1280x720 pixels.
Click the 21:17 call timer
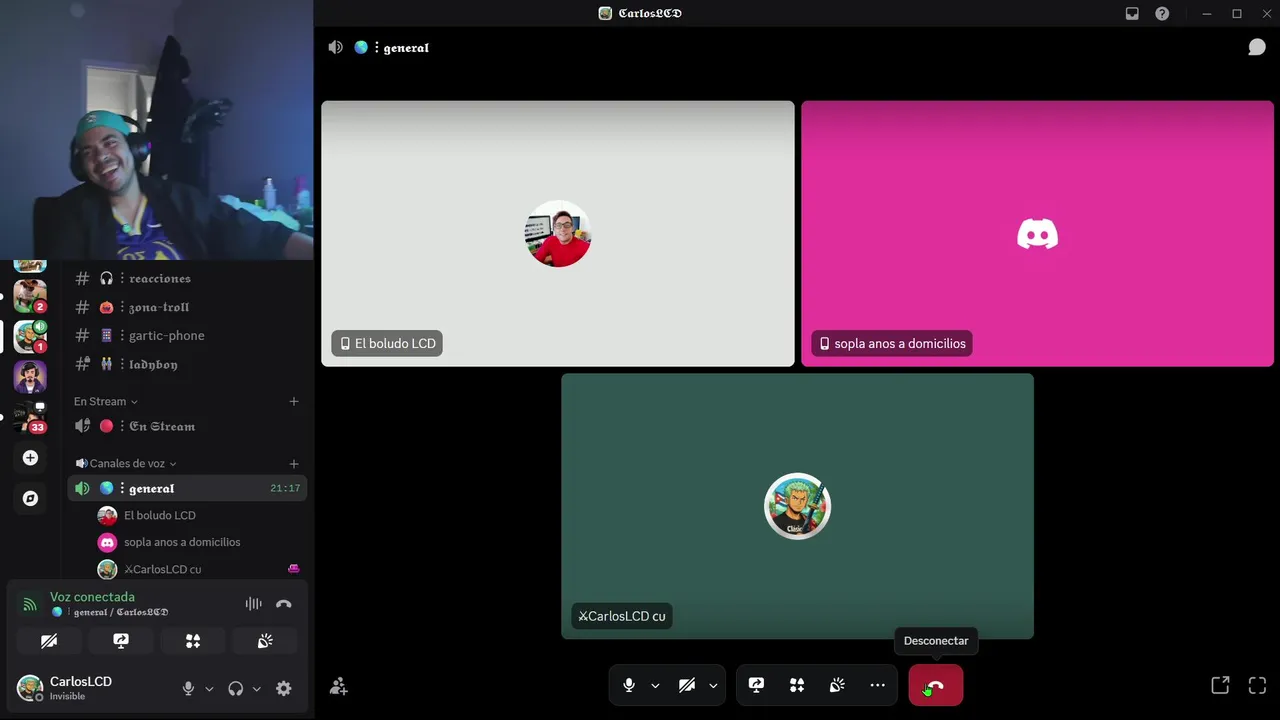tap(285, 488)
